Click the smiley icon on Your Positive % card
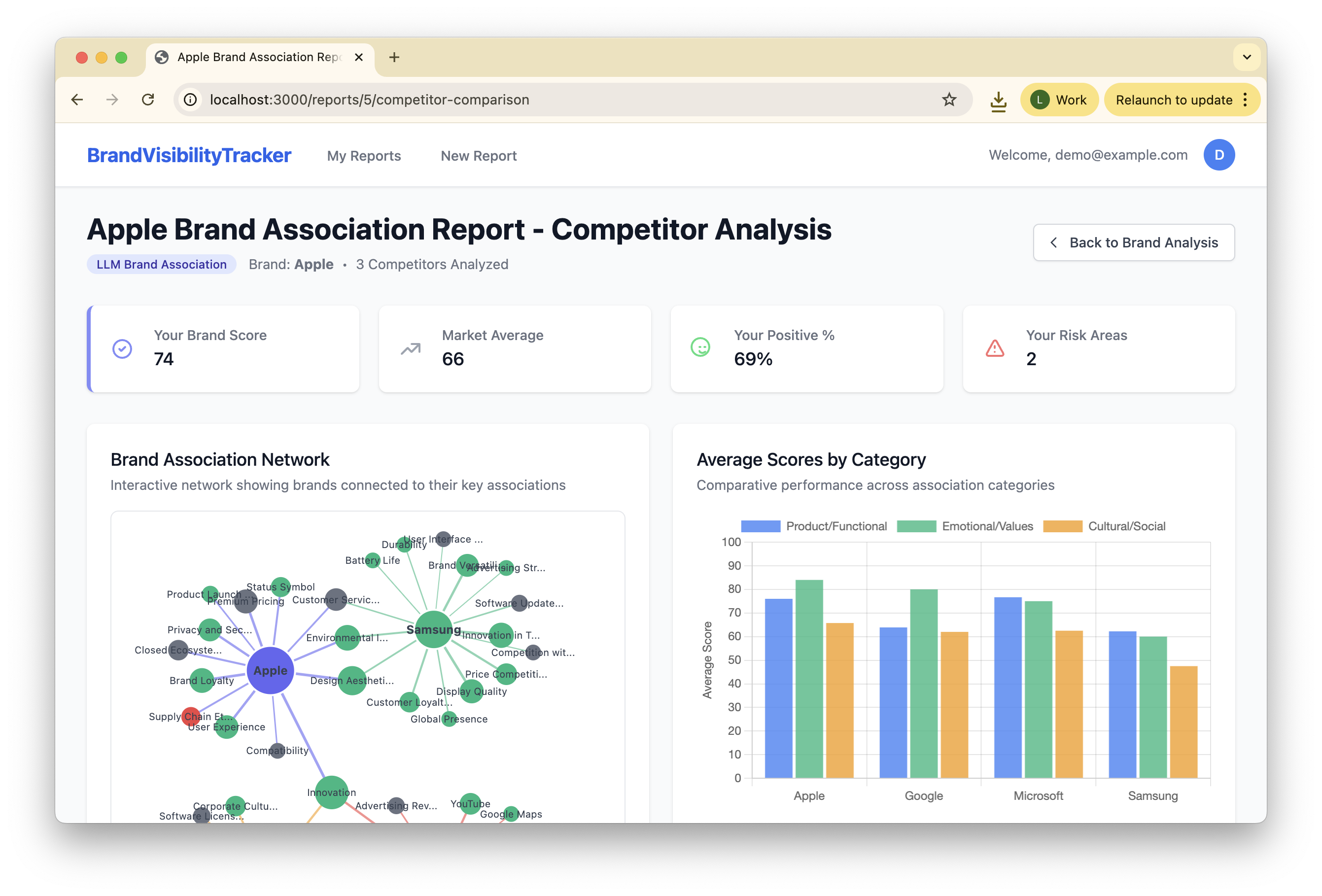This screenshot has height=896, width=1322. click(x=701, y=347)
